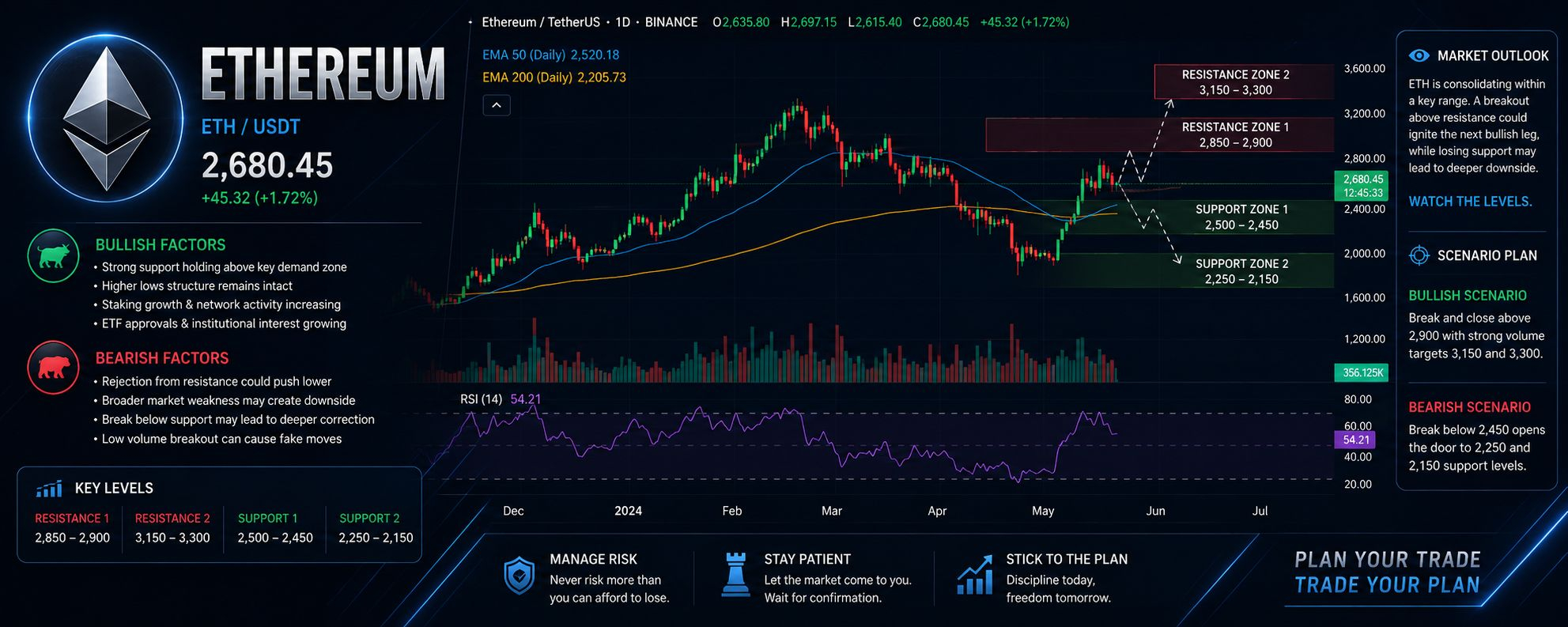Click the large ETHEREUM title
The height and width of the screenshot is (627, 1568).
click(323, 74)
